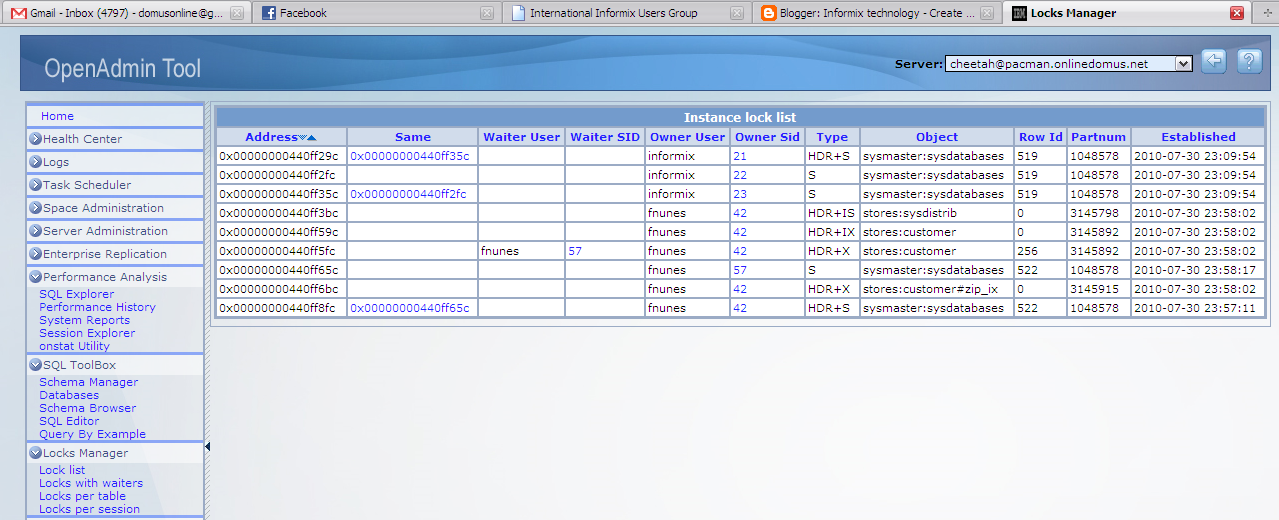1279x520 pixels.
Task: Sort table by Owner User column
Action: pyautogui.click(x=687, y=137)
